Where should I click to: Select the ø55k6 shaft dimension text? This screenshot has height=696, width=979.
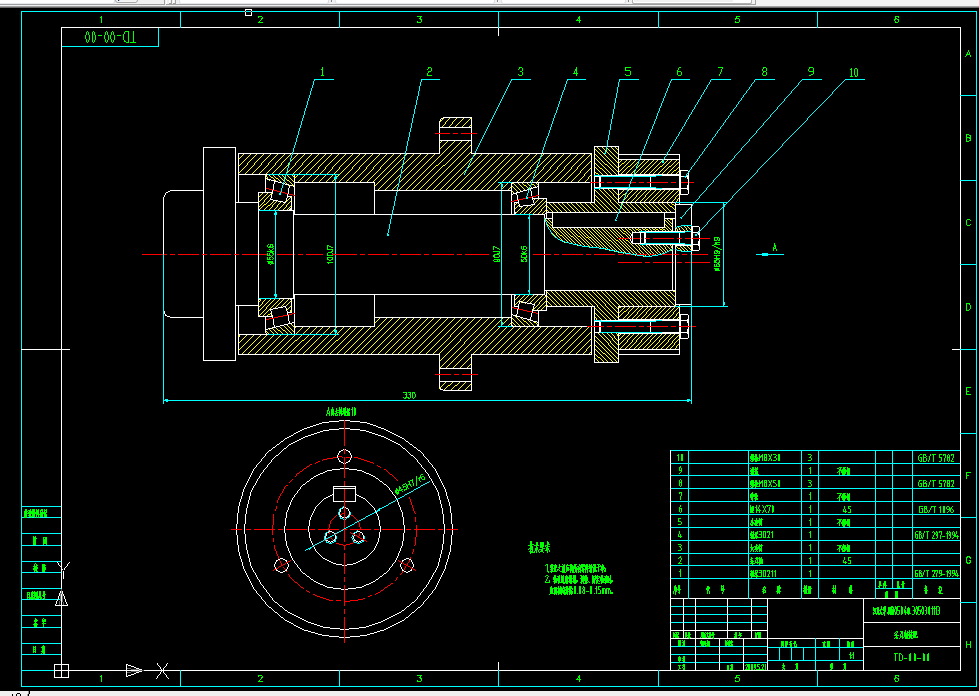(x=270, y=254)
